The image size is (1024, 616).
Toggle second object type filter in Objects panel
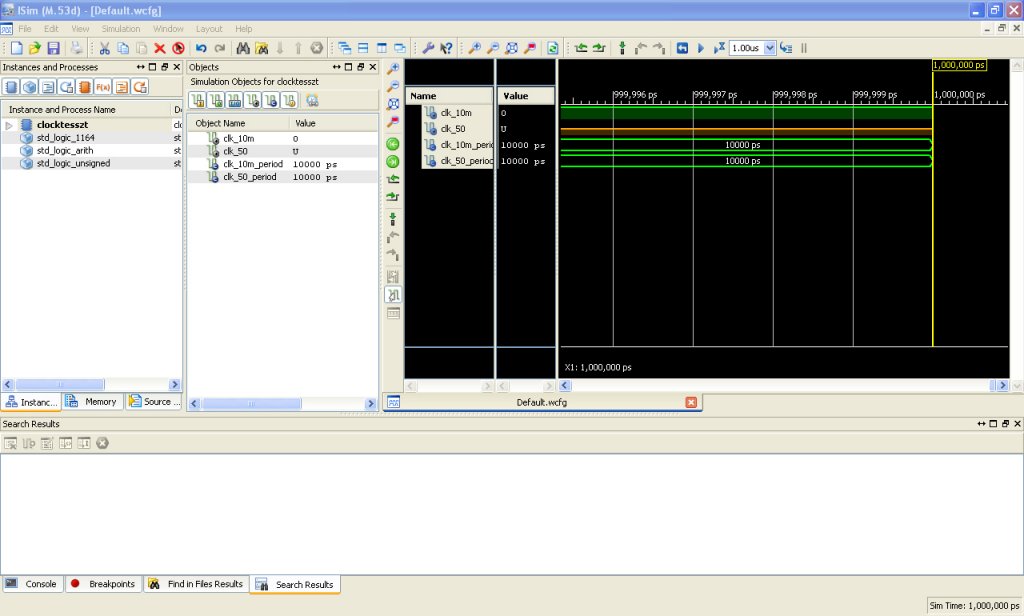point(216,100)
